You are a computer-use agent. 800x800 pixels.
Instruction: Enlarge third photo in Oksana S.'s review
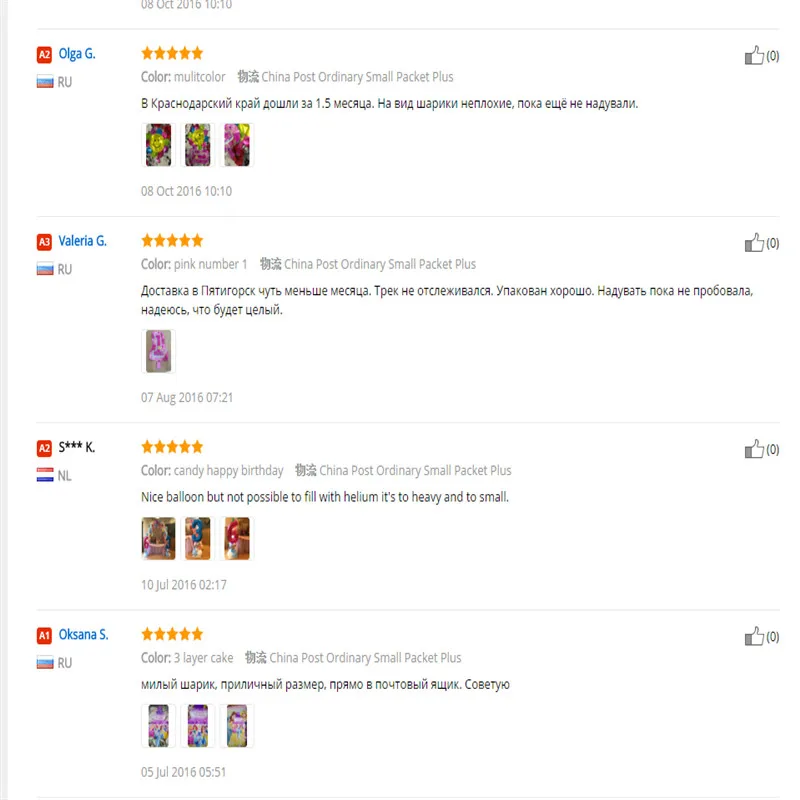[237, 726]
